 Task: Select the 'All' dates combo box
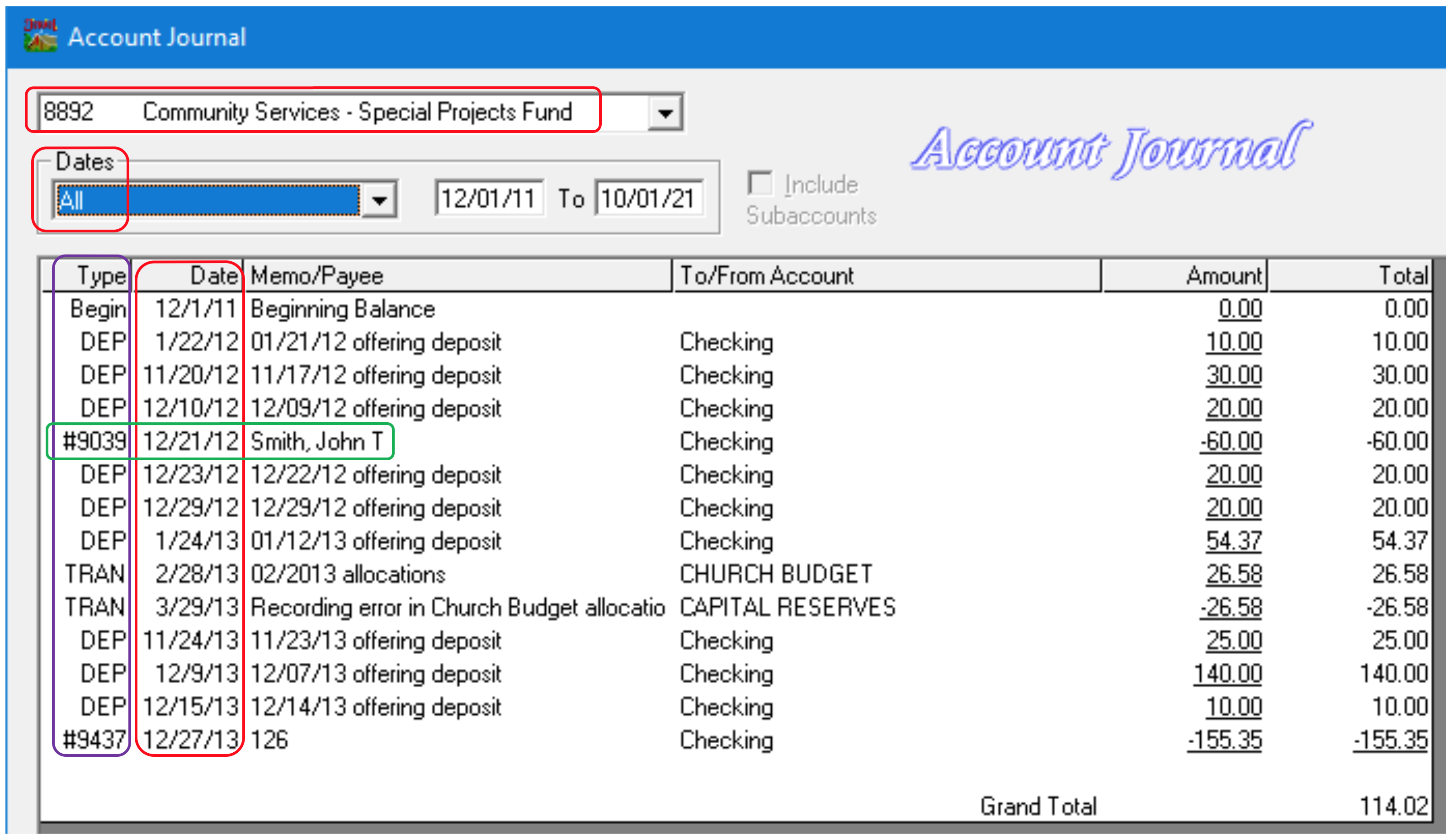coord(208,201)
